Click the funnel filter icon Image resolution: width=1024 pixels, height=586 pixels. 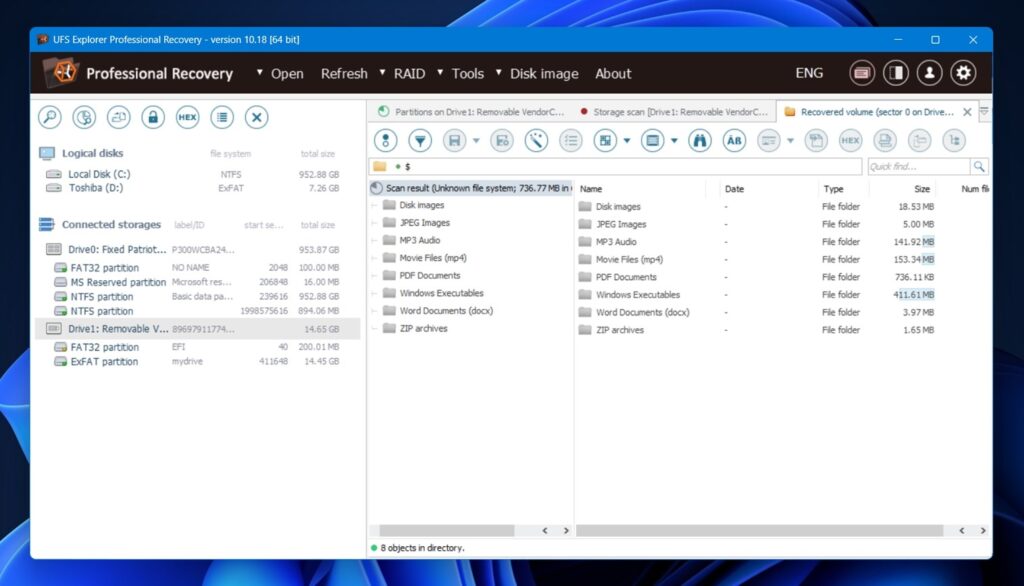[420, 140]
